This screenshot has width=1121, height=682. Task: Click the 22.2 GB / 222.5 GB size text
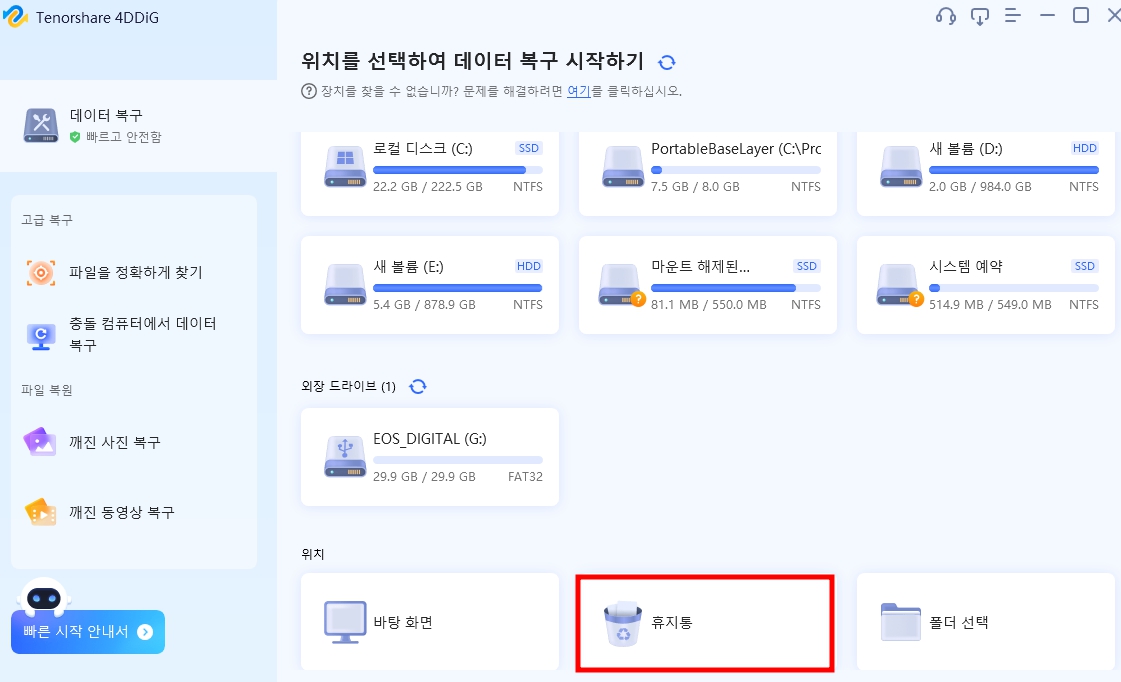(428, 187)
